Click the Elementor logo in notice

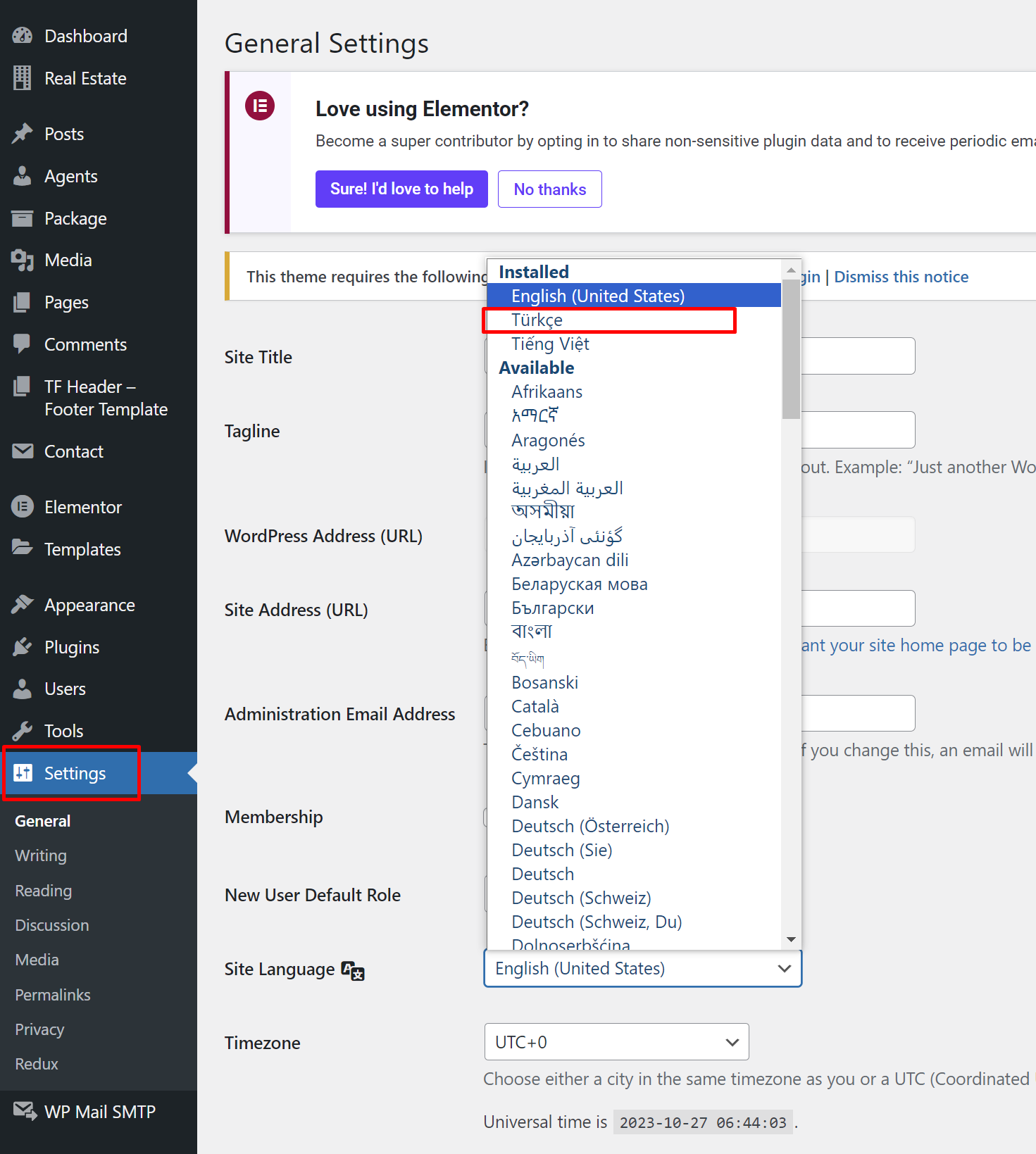point(260,106)
